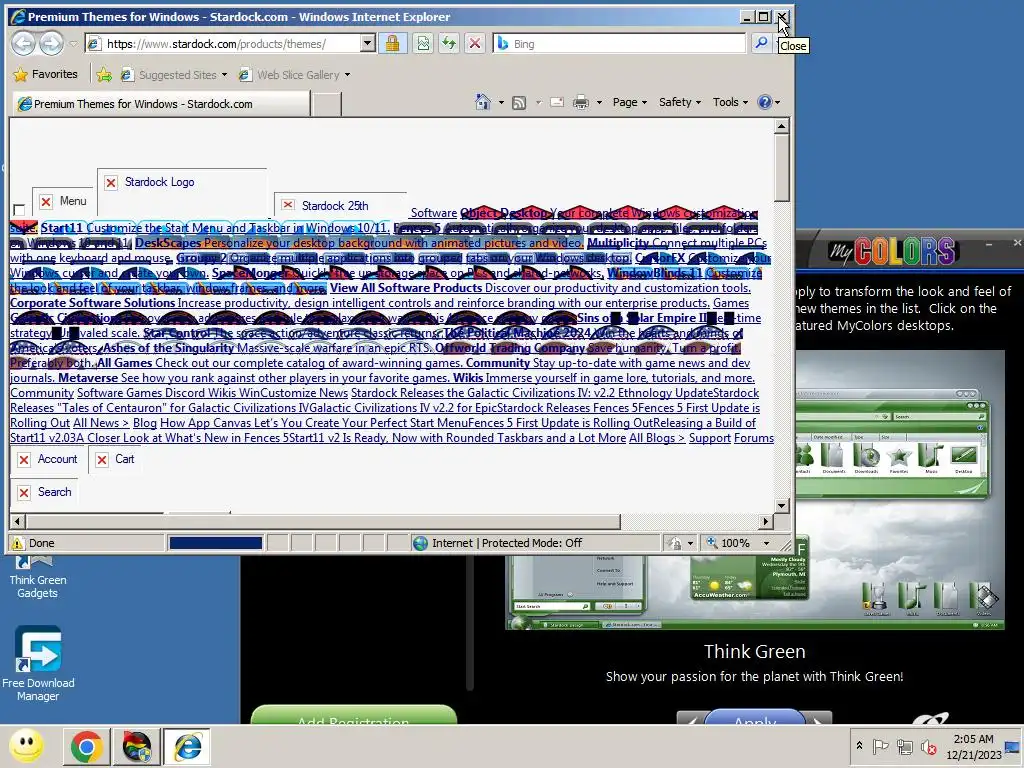Print the page using printer icon
This screenshot has height=768, width=1024.
click(581, 103)
